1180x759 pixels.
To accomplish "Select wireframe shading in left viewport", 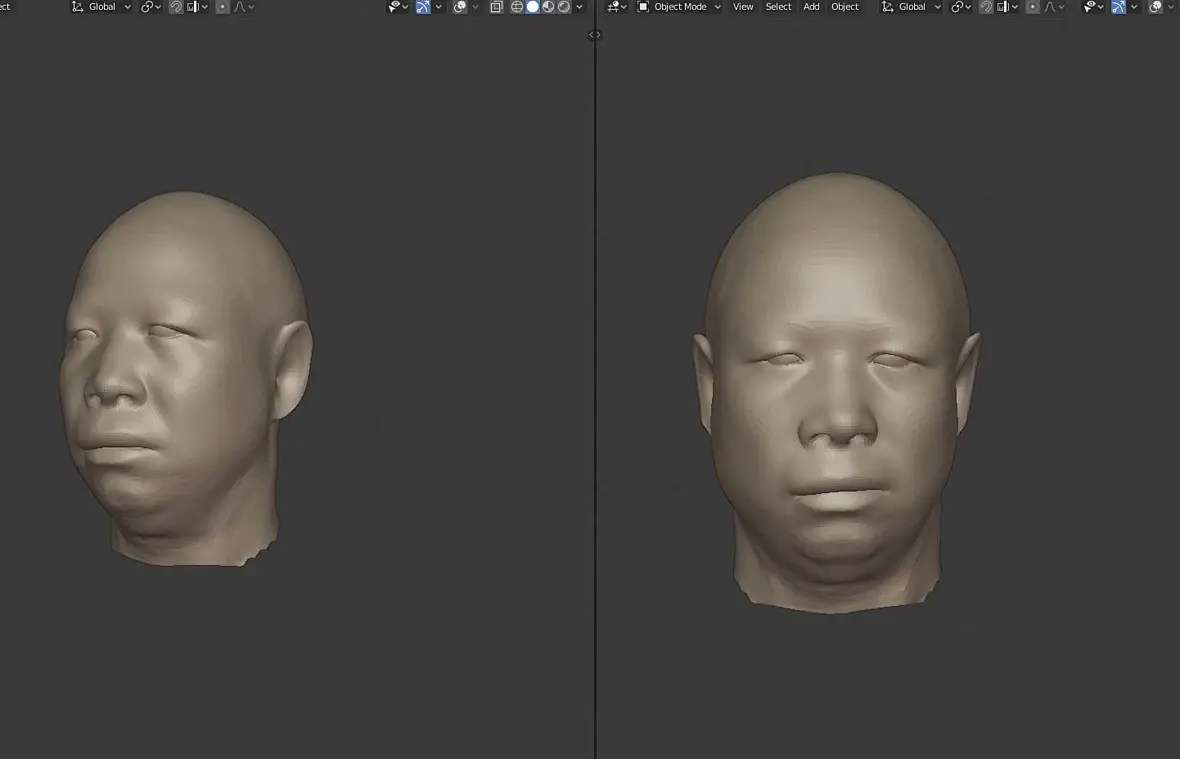I will (517, 7).
